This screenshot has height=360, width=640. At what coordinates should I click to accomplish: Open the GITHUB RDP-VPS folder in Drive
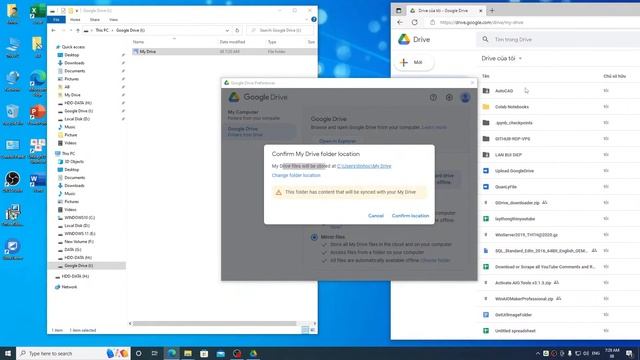pyautogui.click(x=512, y=139)
